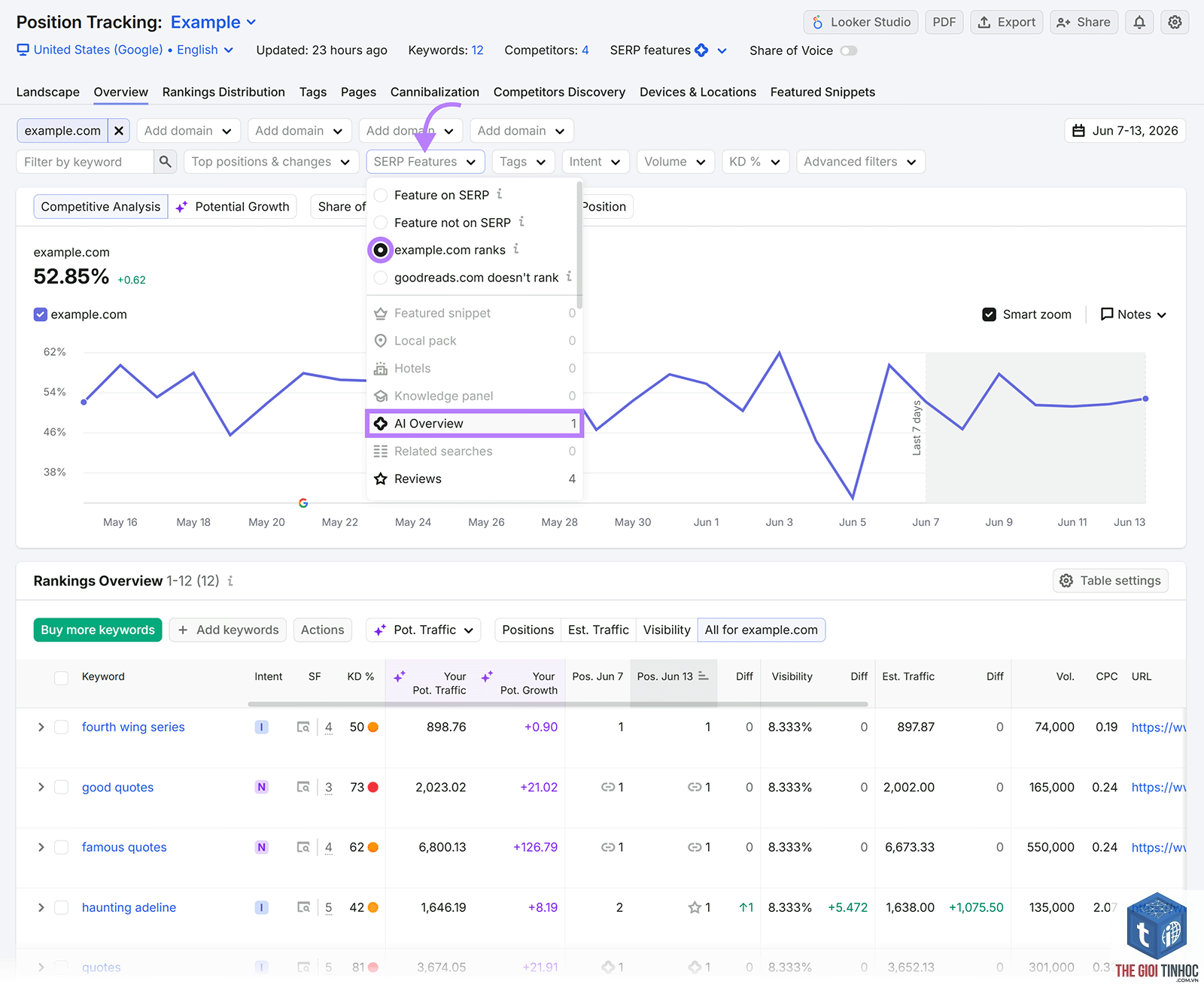This screenshot has width=1204, height=984.
Task: Click info icon next to Feature on SERP
Action: click(x=500, y=194)
